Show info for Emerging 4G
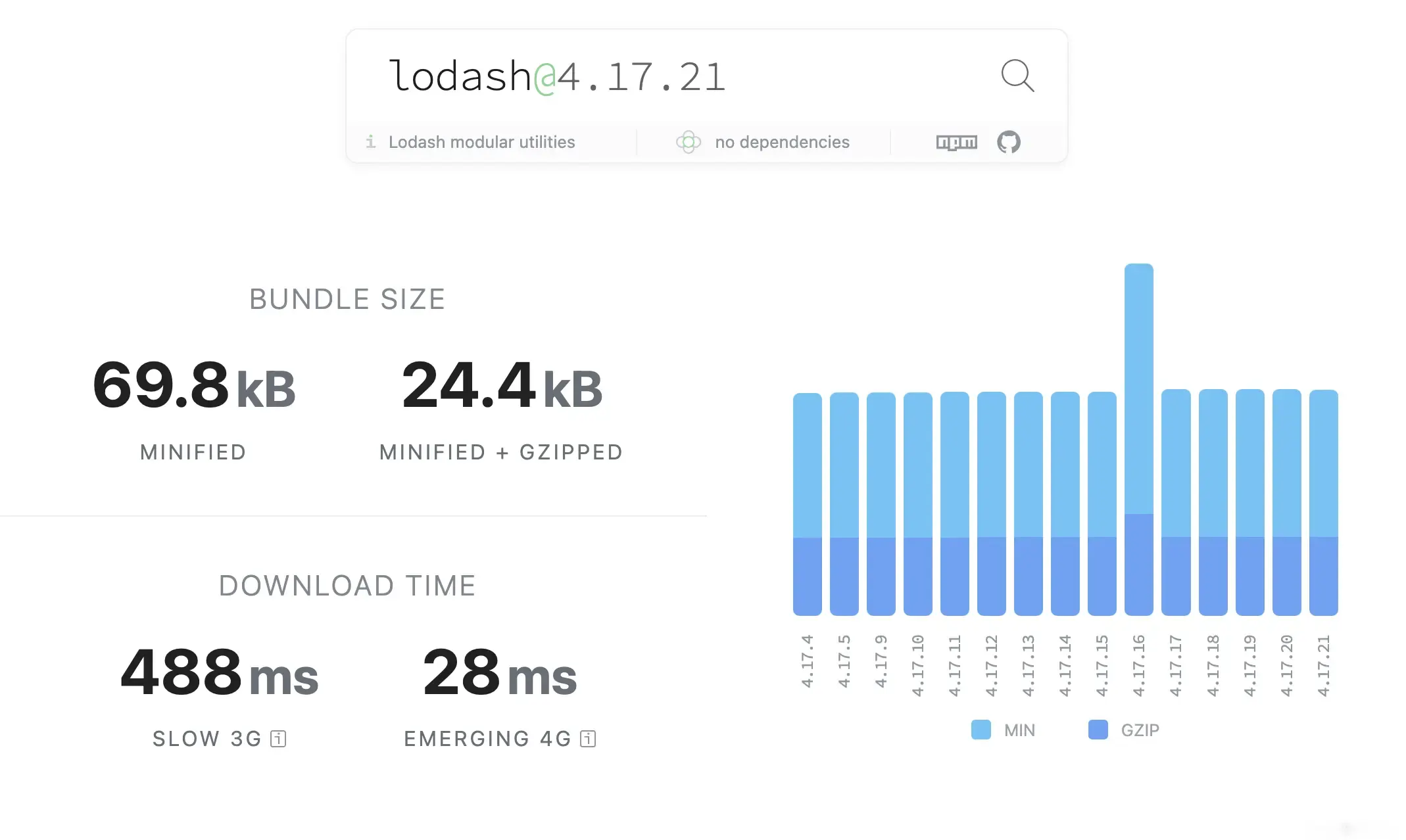Image resolution: width=1406 pixels, height=840 pixels. 588,739
